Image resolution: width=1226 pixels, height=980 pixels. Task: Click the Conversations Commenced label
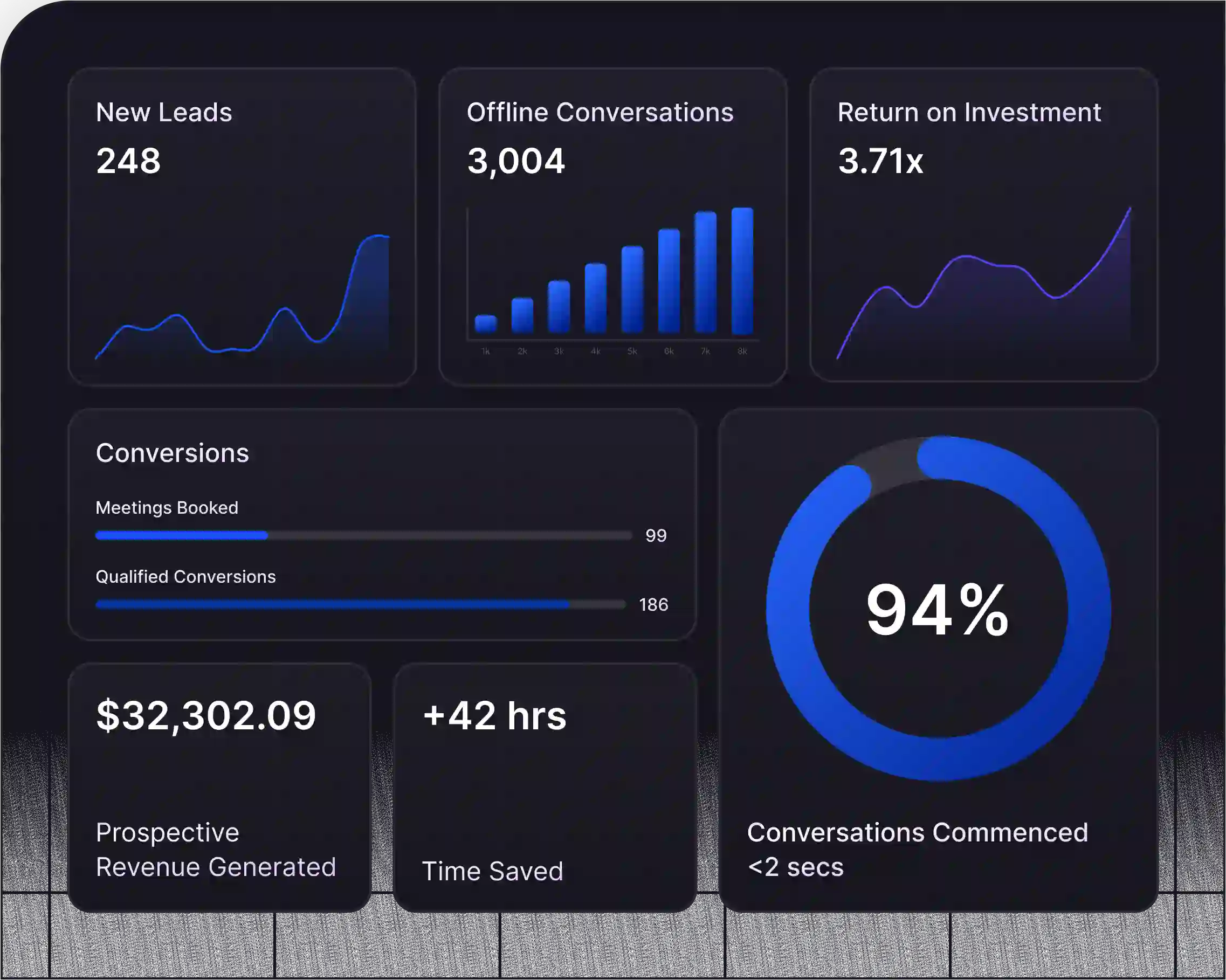[917, 833]
